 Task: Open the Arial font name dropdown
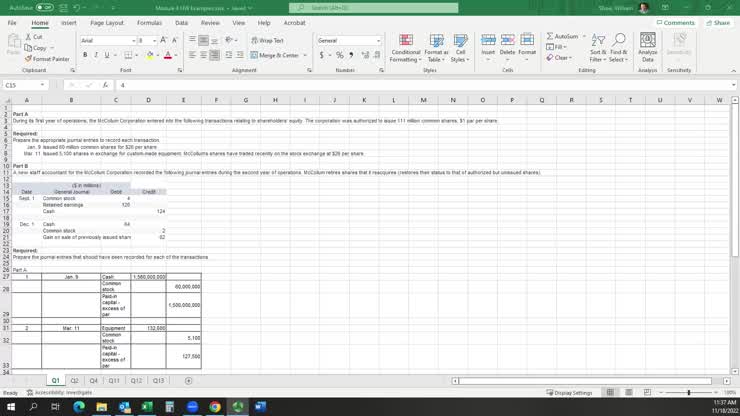134,41
